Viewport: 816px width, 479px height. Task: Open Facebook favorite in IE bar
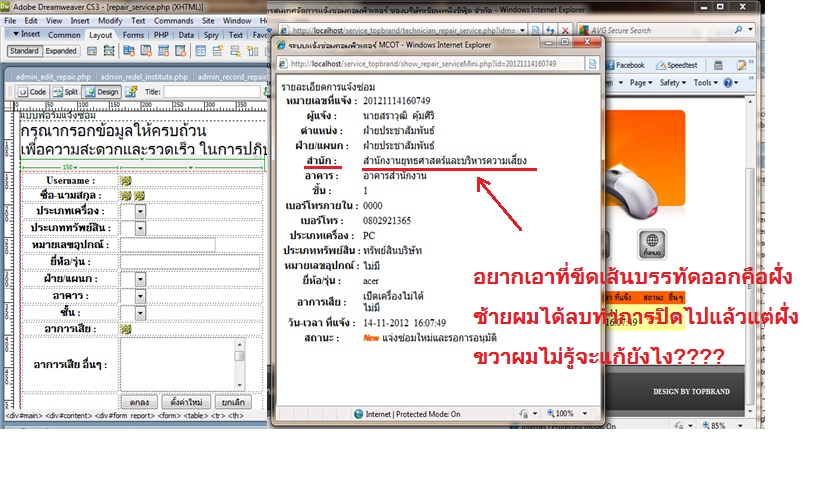(626, 65)
